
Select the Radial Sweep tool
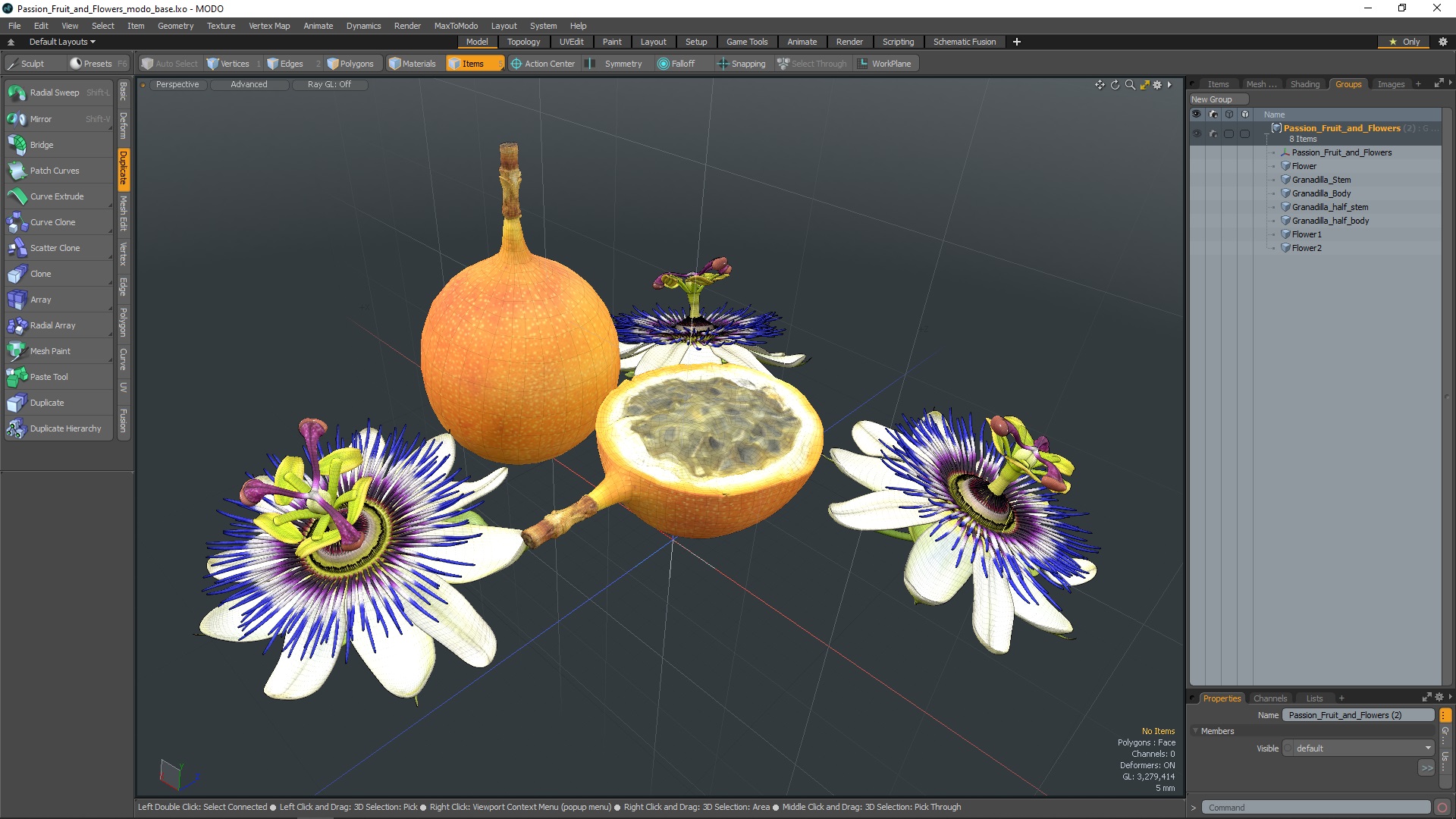(55, 93)
